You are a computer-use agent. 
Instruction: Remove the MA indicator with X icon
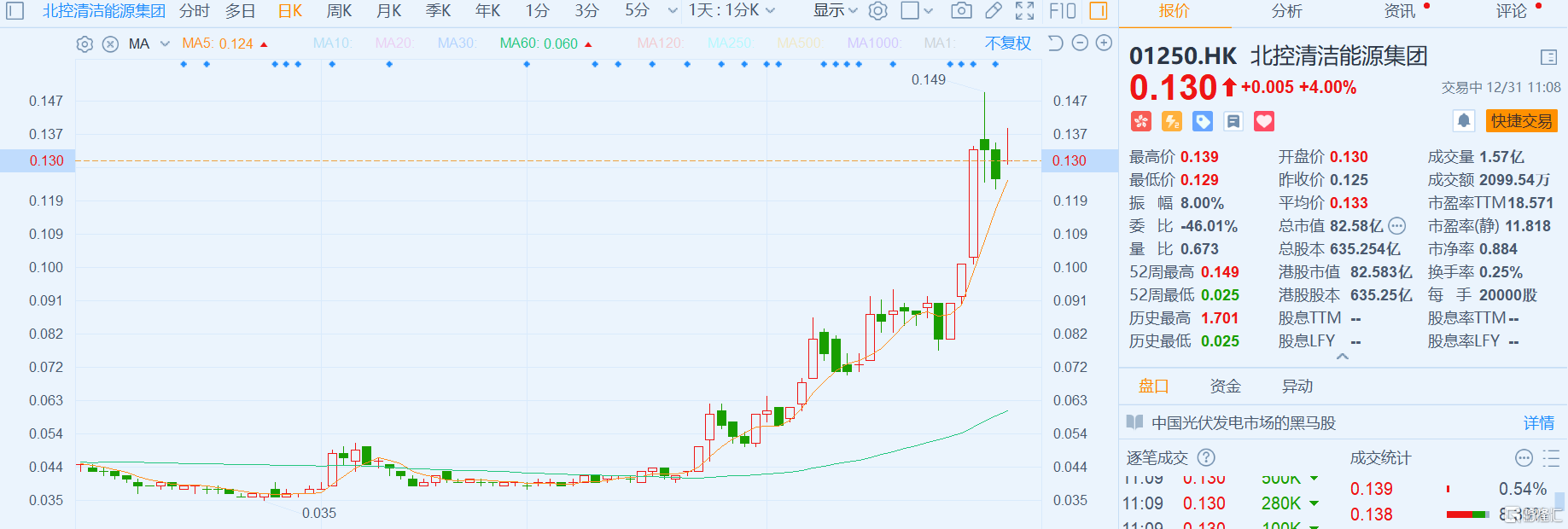(x=110, y=44)
